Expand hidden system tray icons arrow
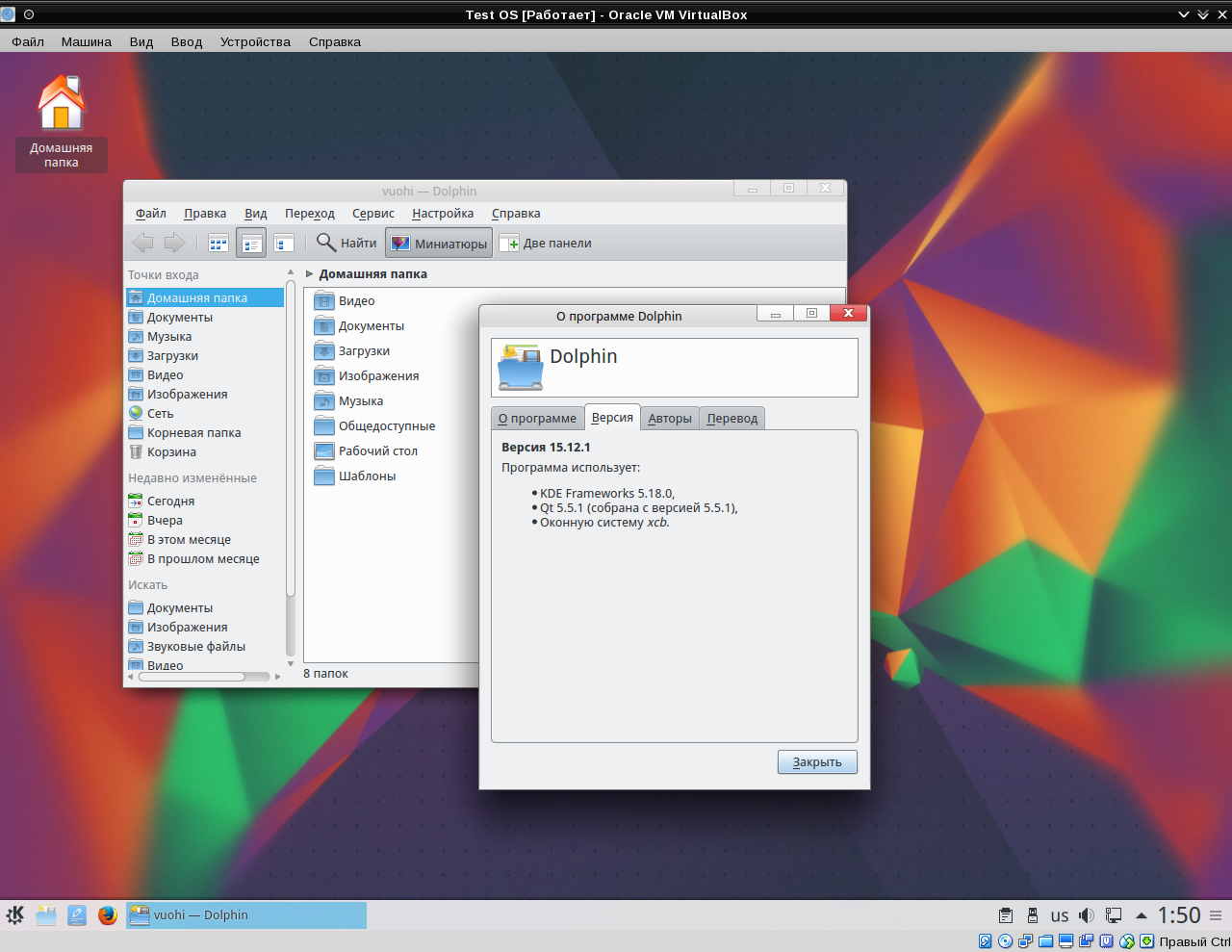The image size is (1232, 952). [1142, 915]
